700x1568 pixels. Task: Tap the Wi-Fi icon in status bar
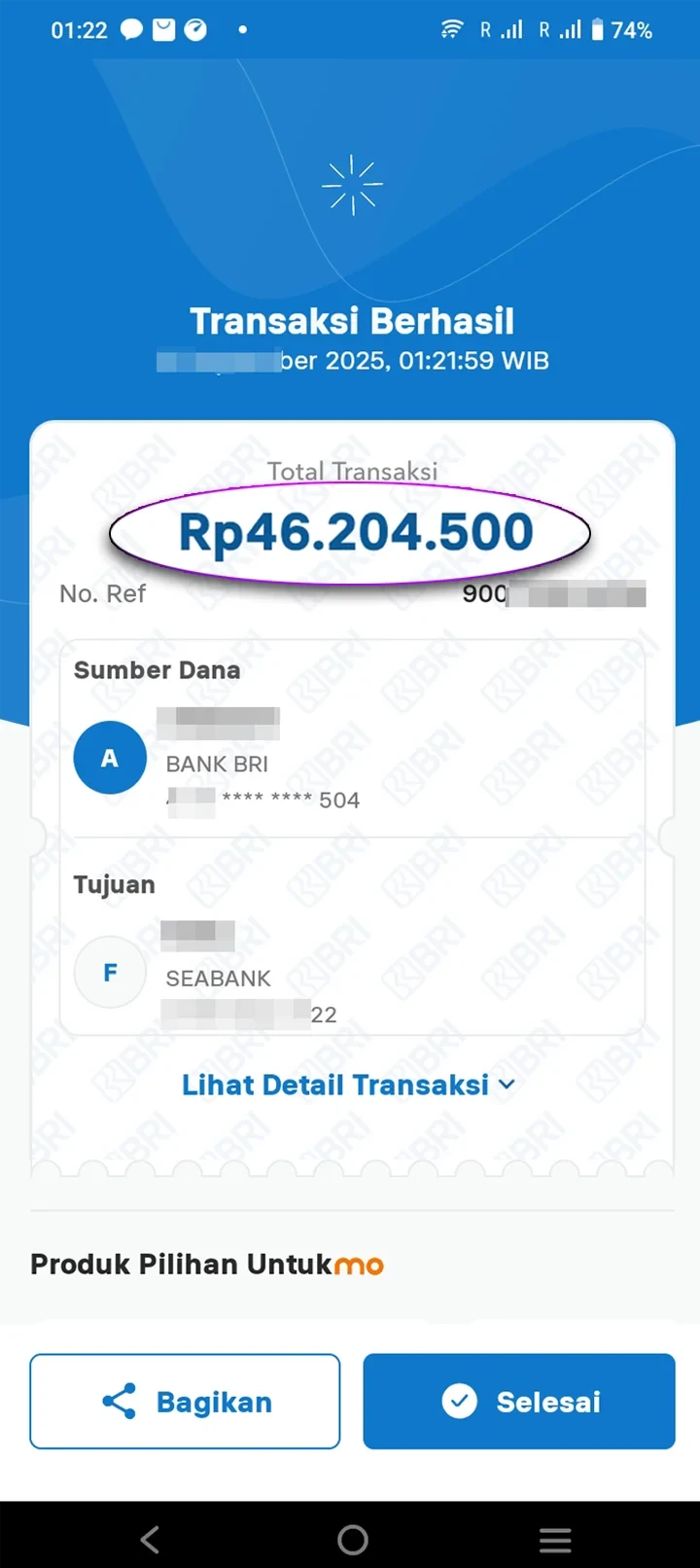(x=452, y=30)
